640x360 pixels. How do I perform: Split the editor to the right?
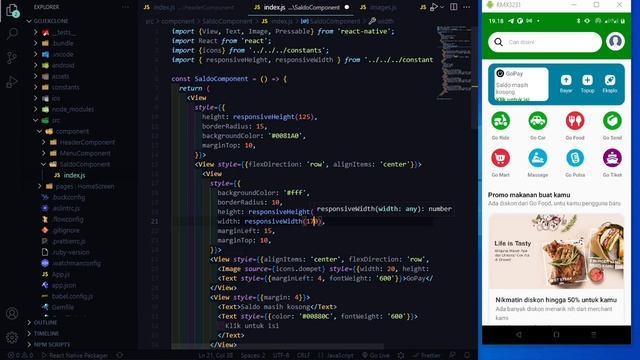pyautogui.click(x=453, y=7)
